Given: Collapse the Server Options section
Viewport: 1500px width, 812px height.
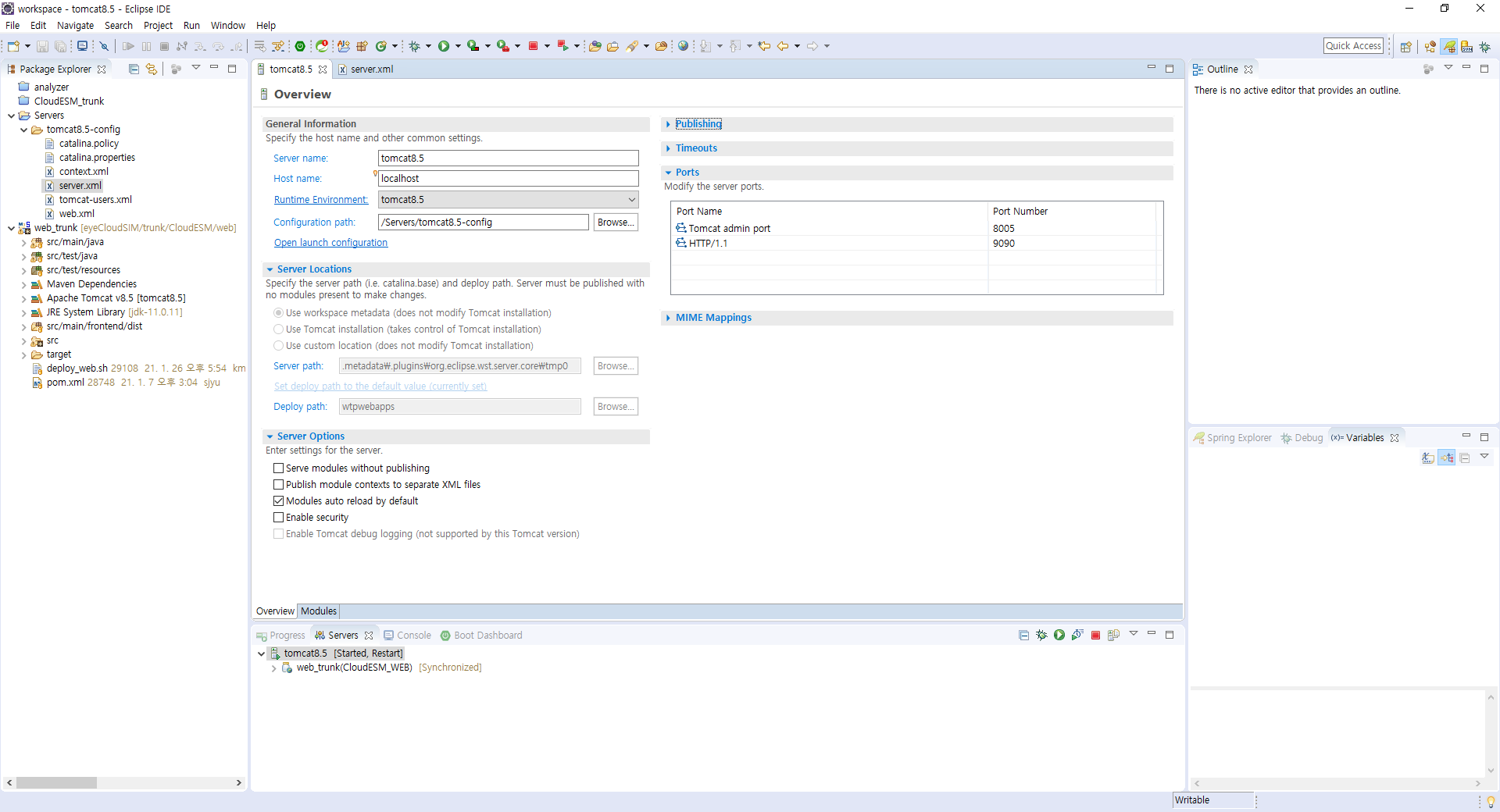Looking at the screenshot, I should pyautogui.click(x=270, y=436).
